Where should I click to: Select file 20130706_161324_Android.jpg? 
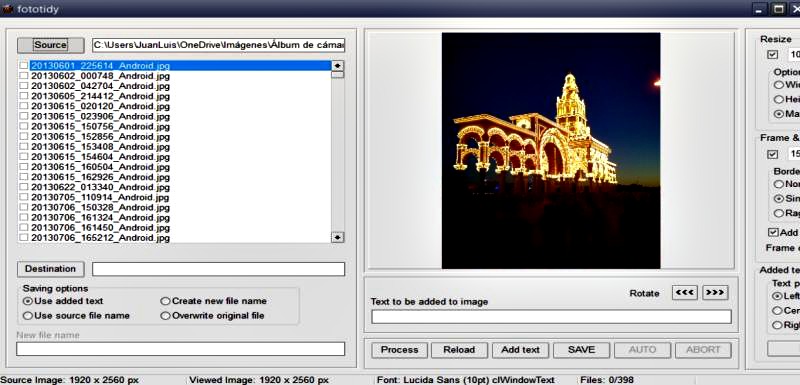point(101,218)
